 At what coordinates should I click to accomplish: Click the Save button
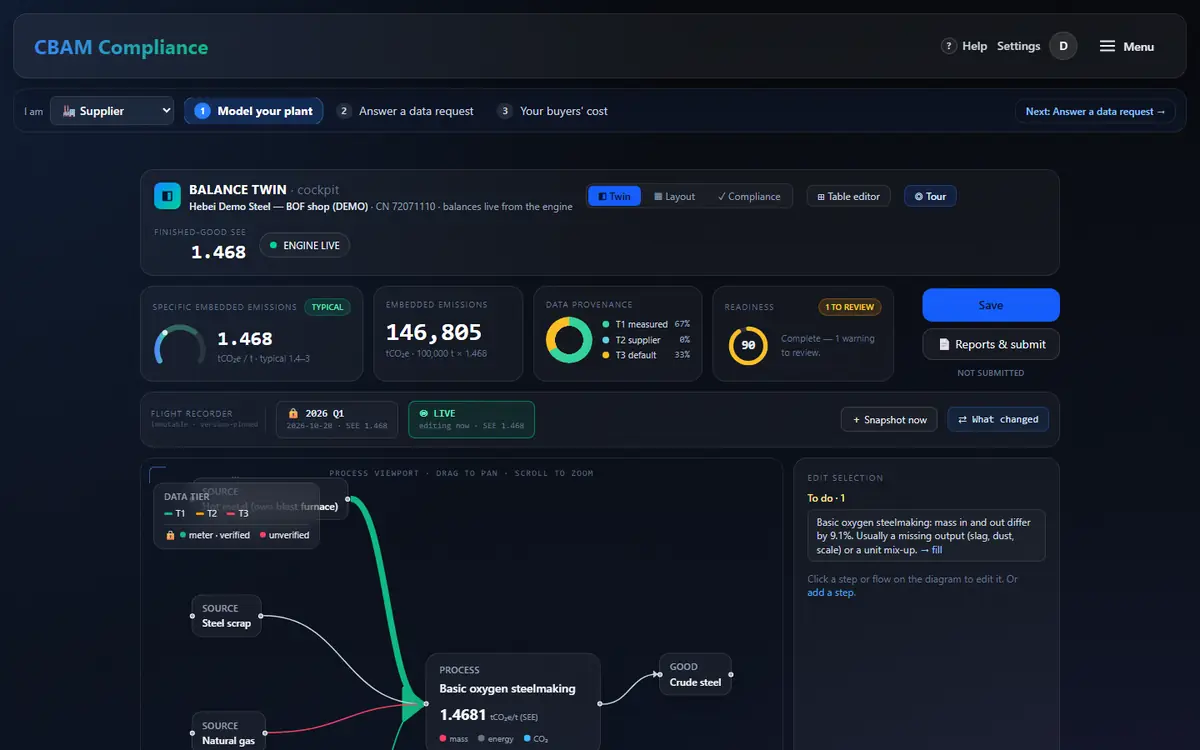991,305
